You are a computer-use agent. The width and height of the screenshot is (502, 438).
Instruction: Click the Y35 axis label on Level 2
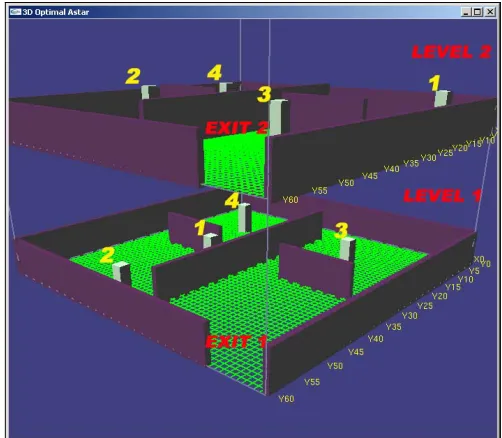411,163
